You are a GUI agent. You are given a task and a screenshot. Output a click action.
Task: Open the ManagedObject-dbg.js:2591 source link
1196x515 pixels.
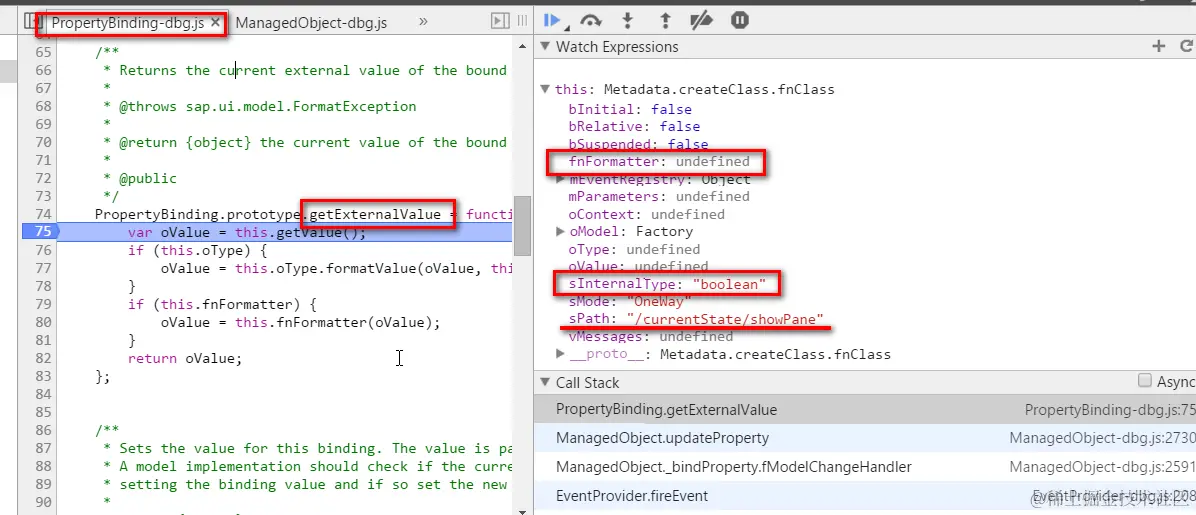(x=1102, y=467)
